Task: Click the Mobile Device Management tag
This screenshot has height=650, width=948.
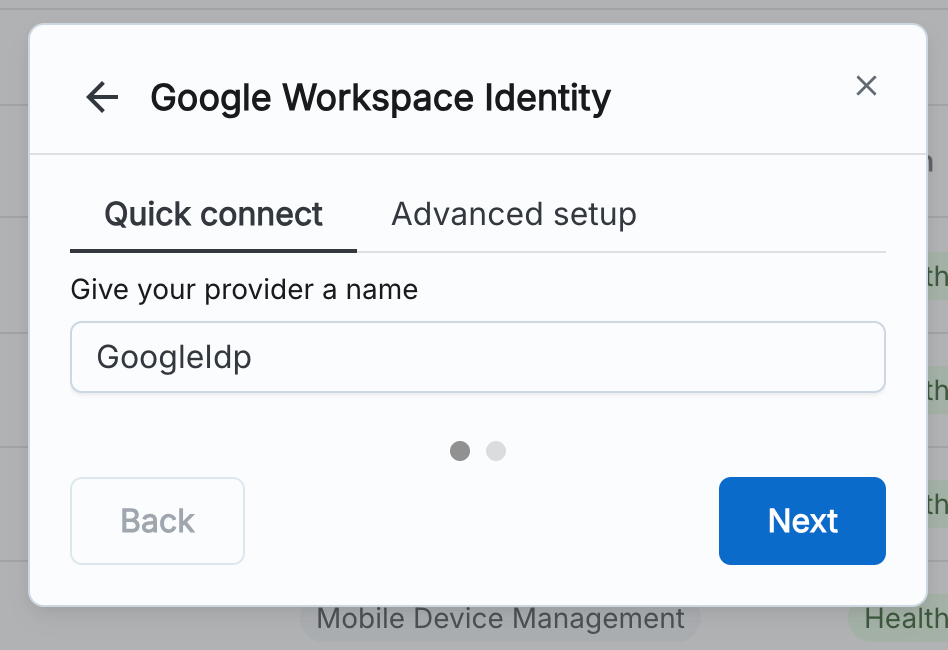Action: pyautogui.click(x=500, y=620)
